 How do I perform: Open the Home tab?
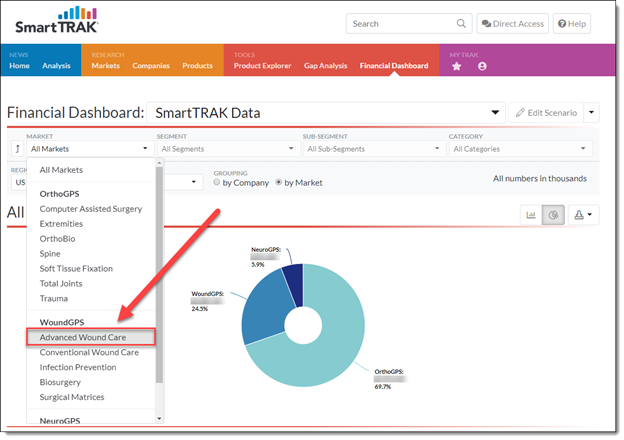pos(20,66)
